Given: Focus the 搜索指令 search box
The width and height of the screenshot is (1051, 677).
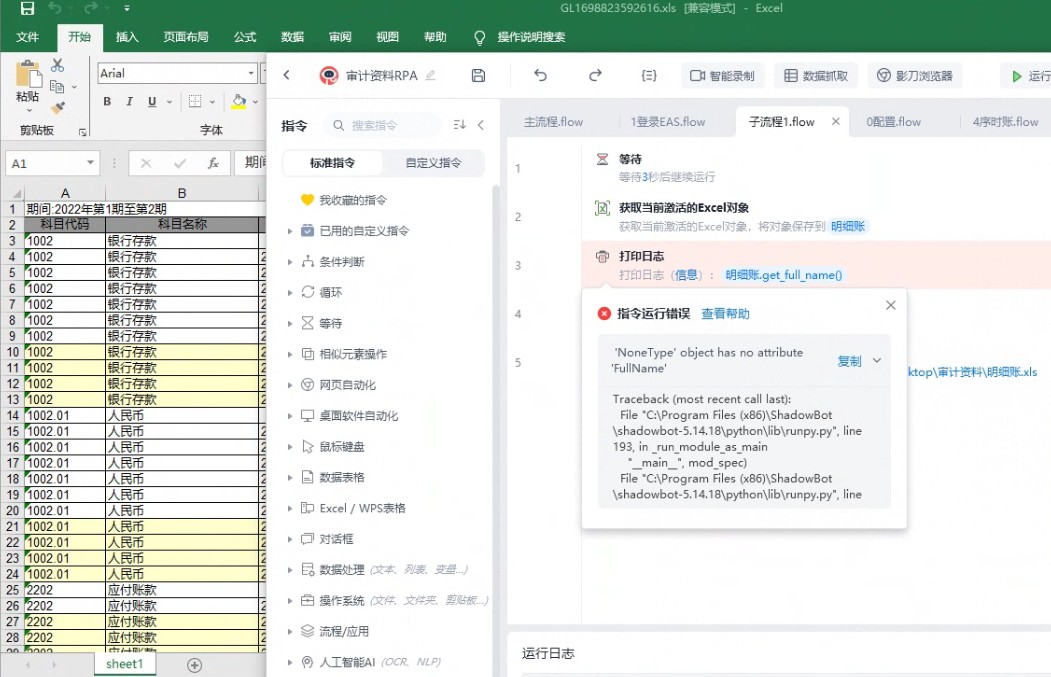Looking at the screenshot, I should pyautogui.click(x=383, y=125).
